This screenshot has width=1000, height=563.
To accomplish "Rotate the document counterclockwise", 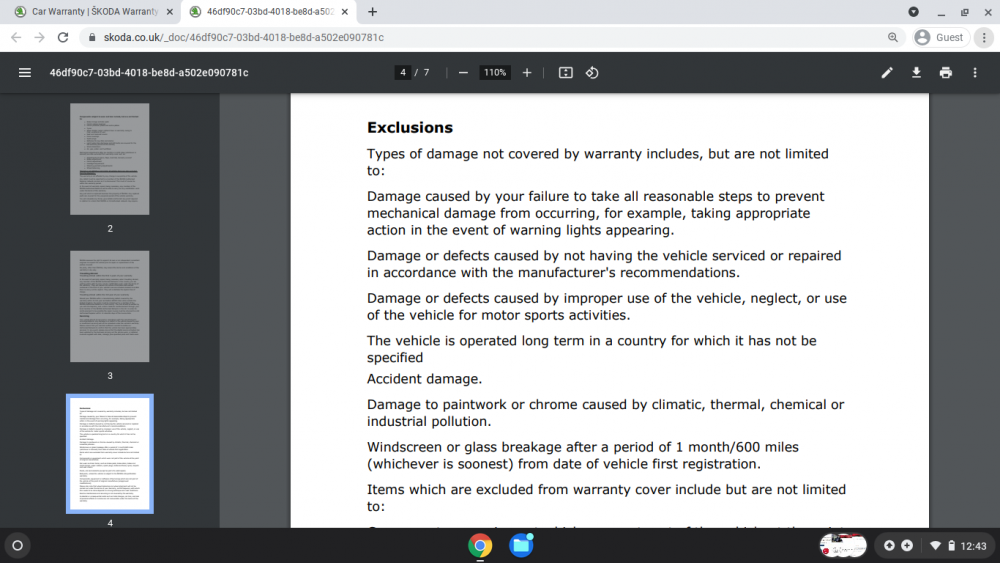I will click(592, 73).
